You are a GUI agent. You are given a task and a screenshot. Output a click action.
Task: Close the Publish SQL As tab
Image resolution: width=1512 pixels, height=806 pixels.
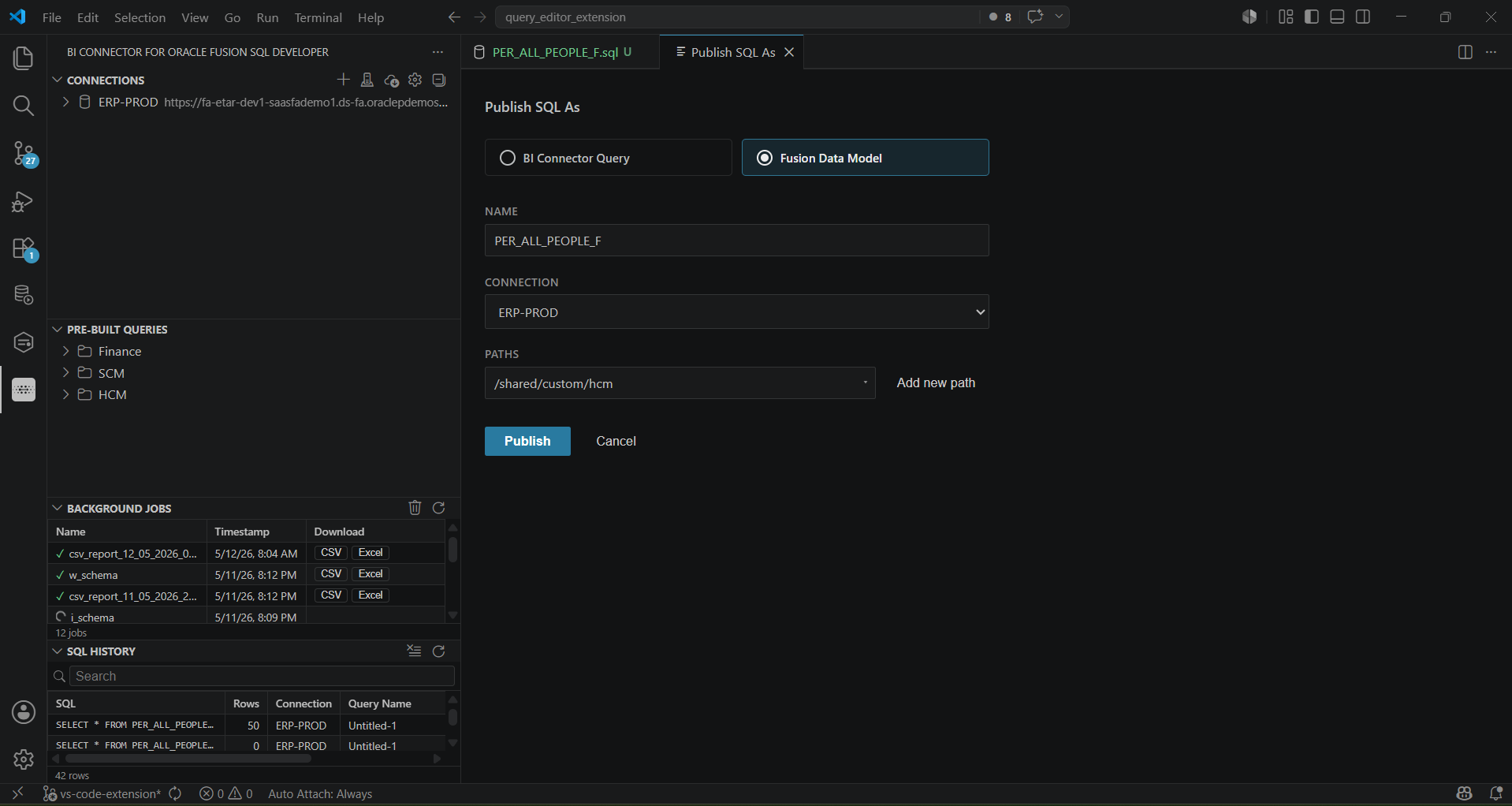(789, 52)
